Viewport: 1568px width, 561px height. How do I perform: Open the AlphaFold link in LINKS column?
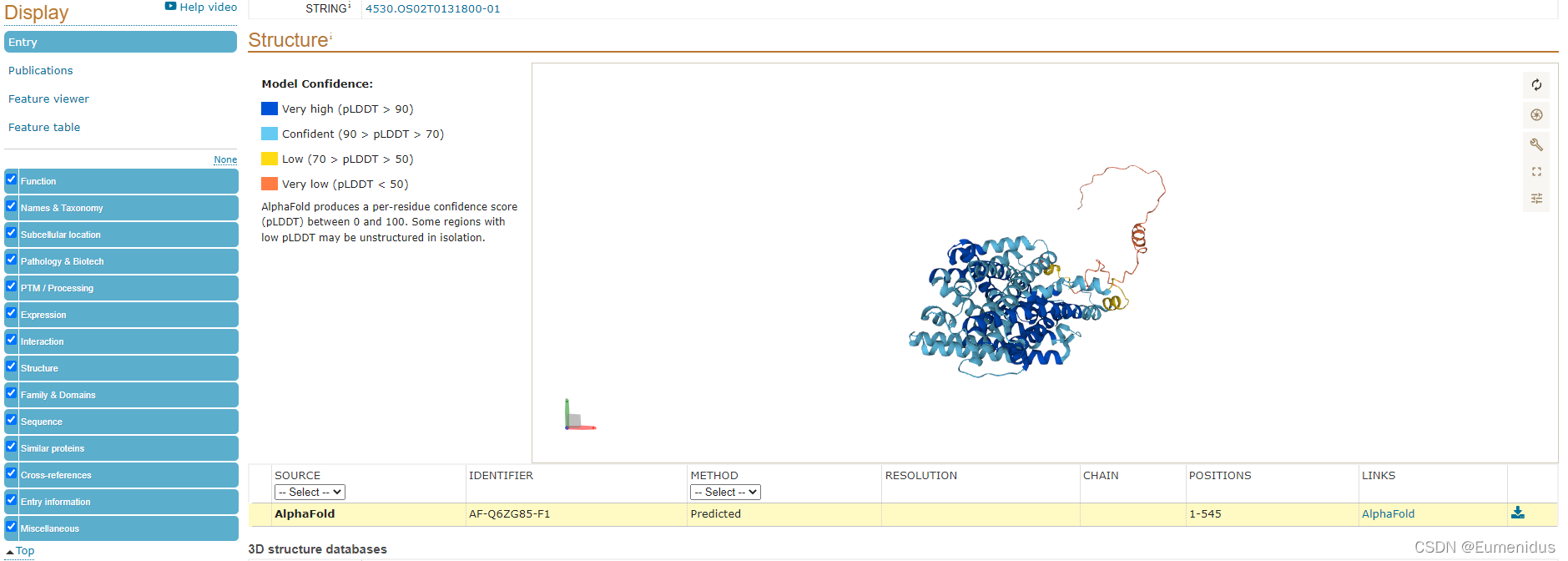coord(1388,514)
